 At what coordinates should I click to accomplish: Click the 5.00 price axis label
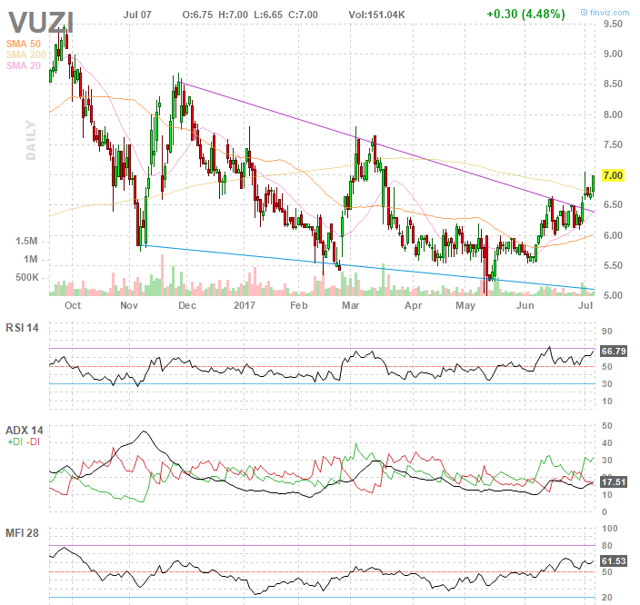(x=613, y=295)
